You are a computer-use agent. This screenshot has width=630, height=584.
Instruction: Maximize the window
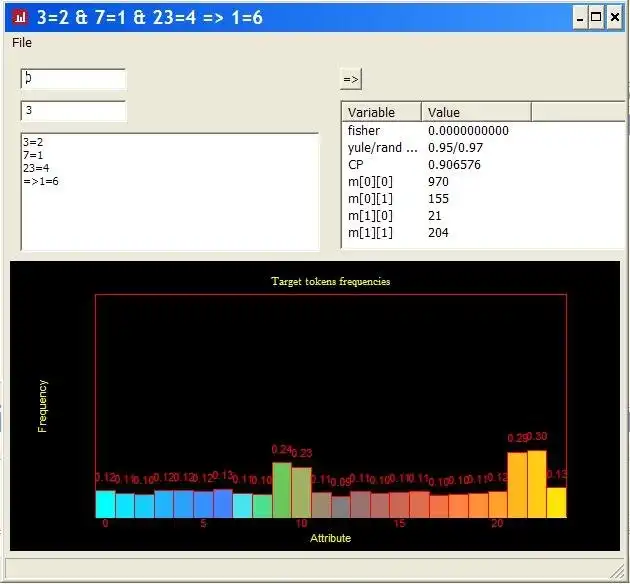click(596, 17)
